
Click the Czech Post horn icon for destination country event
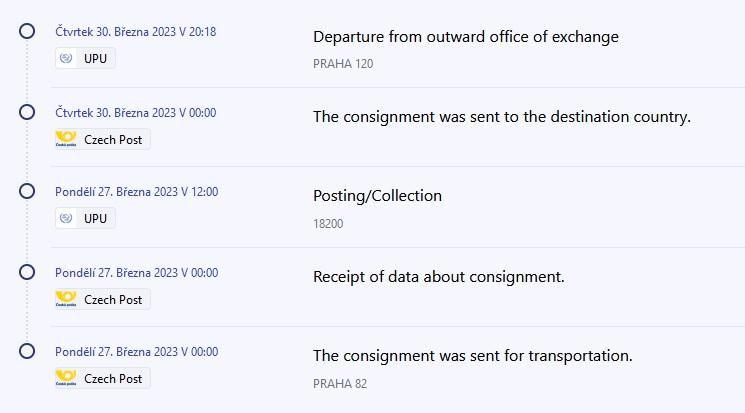tap(67, 139)
